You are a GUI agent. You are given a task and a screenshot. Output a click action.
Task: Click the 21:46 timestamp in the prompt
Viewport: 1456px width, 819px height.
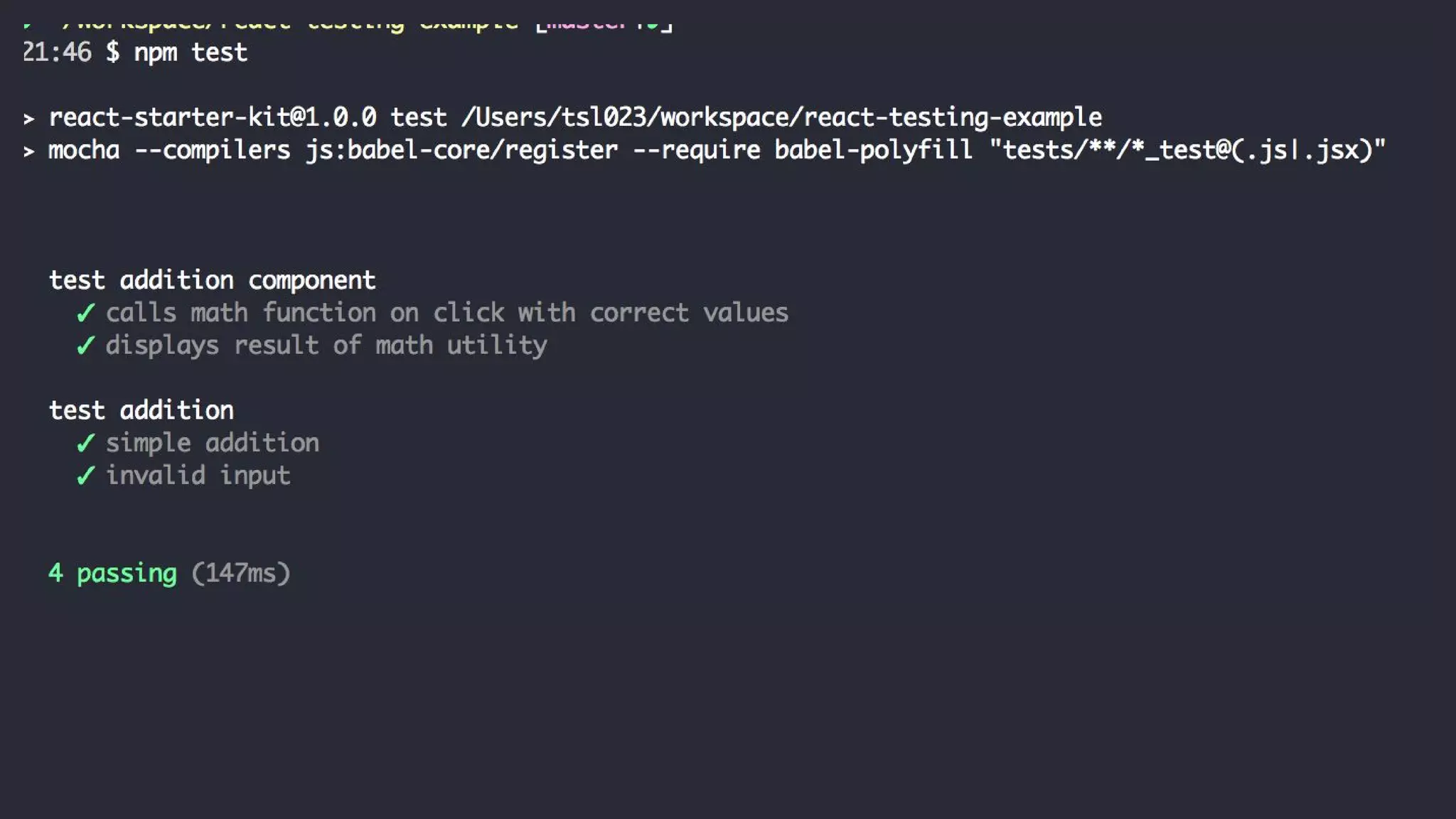click(58, 53)
